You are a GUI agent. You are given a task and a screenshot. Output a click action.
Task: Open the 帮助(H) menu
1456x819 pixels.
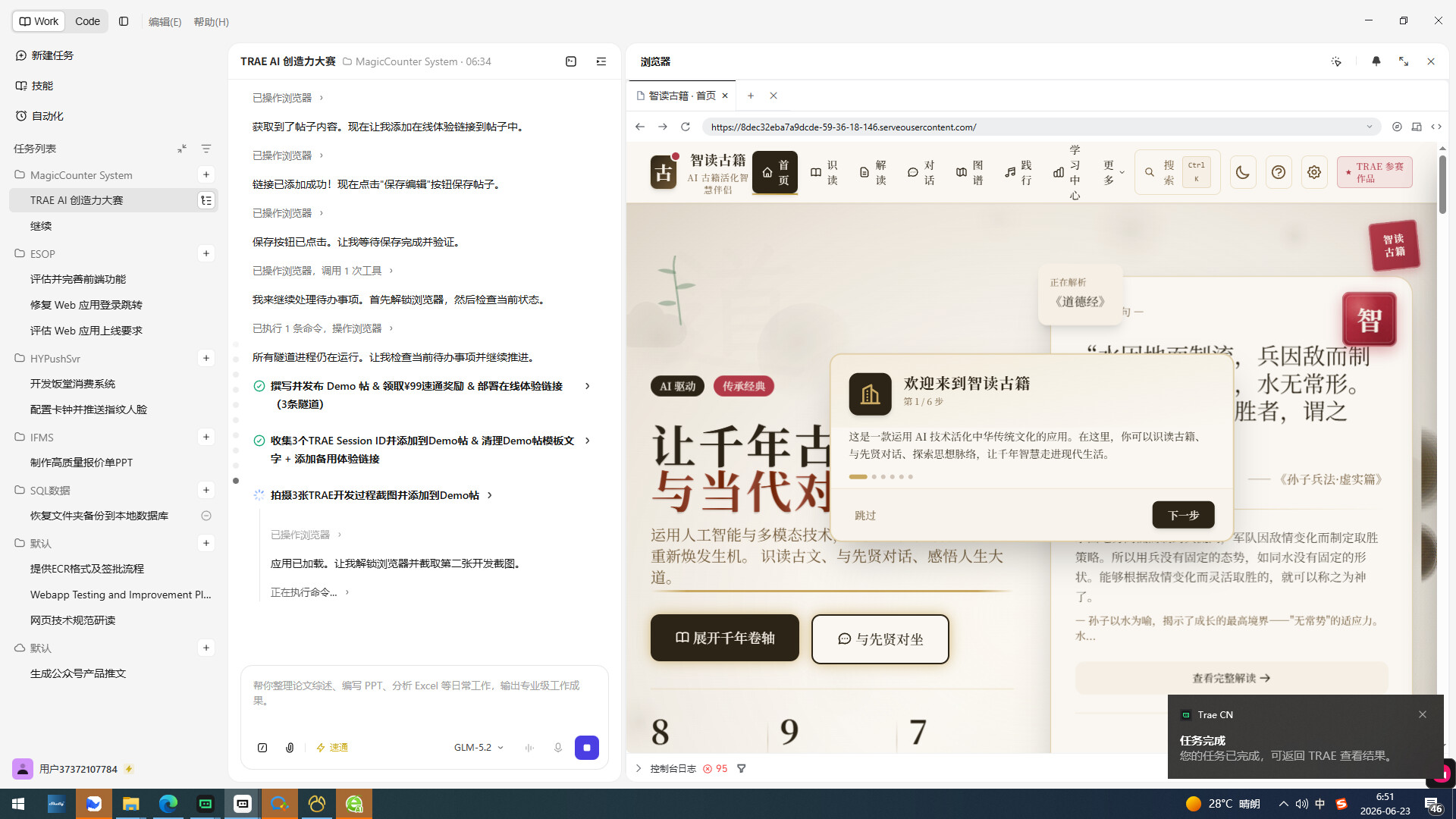[211, 22]
